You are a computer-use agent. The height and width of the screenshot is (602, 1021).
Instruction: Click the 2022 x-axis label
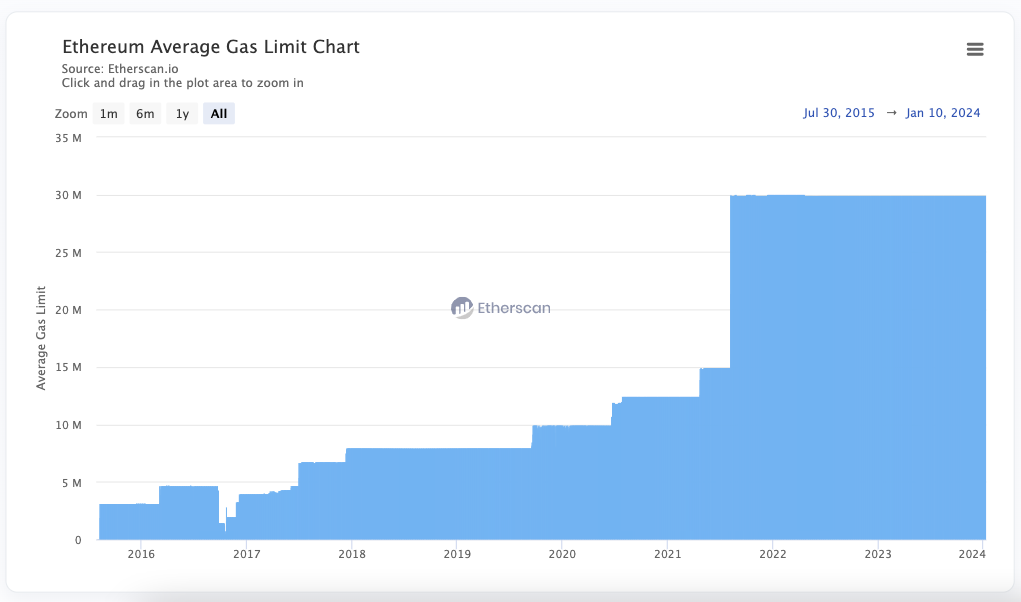click(772, 554)
